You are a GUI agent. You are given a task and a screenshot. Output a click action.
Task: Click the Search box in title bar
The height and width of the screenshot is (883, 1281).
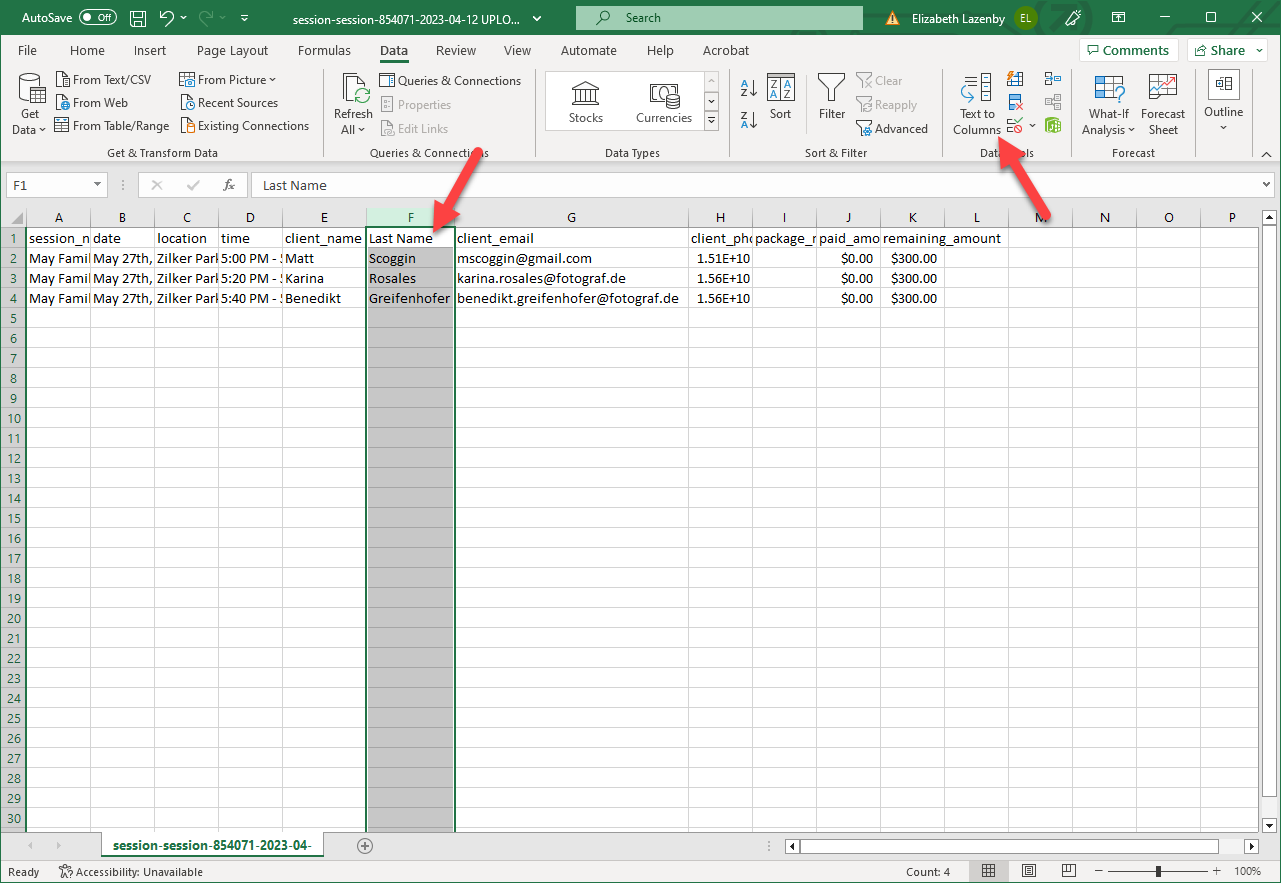coord(719,18)
